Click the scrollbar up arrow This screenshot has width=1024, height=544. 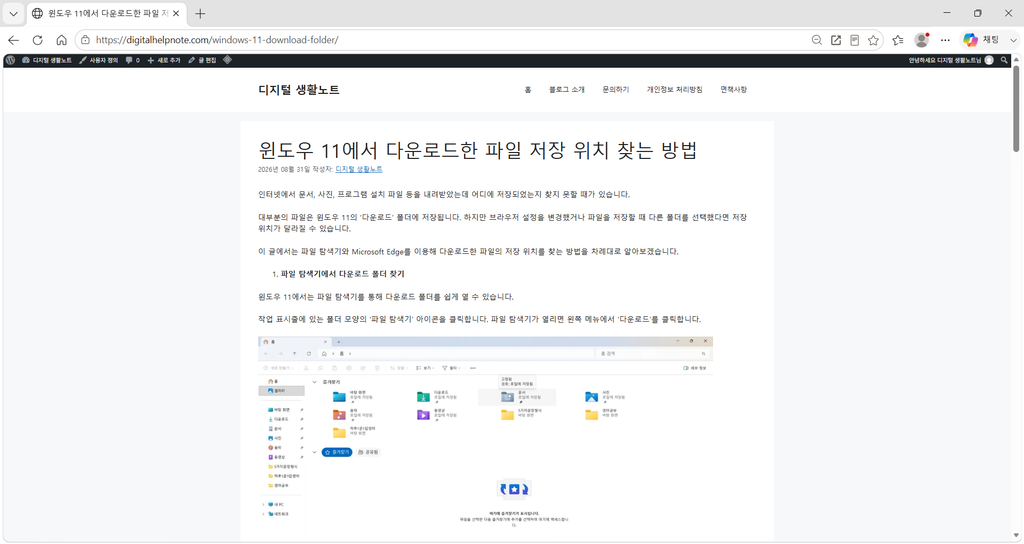(x=1016, y=59)
